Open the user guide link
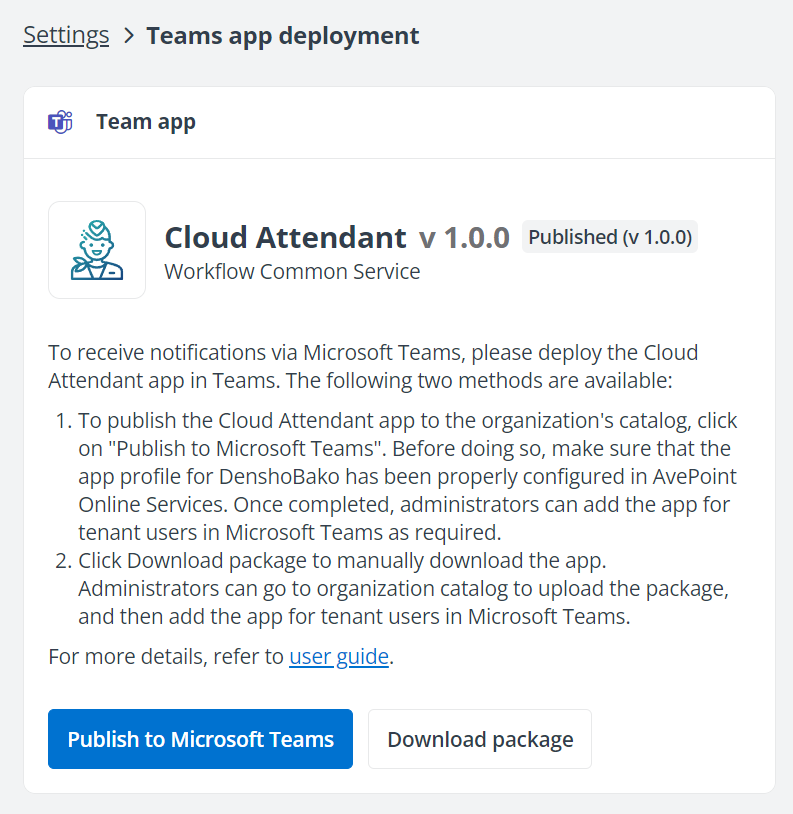 pyautogui.click(x=339, y=657)
